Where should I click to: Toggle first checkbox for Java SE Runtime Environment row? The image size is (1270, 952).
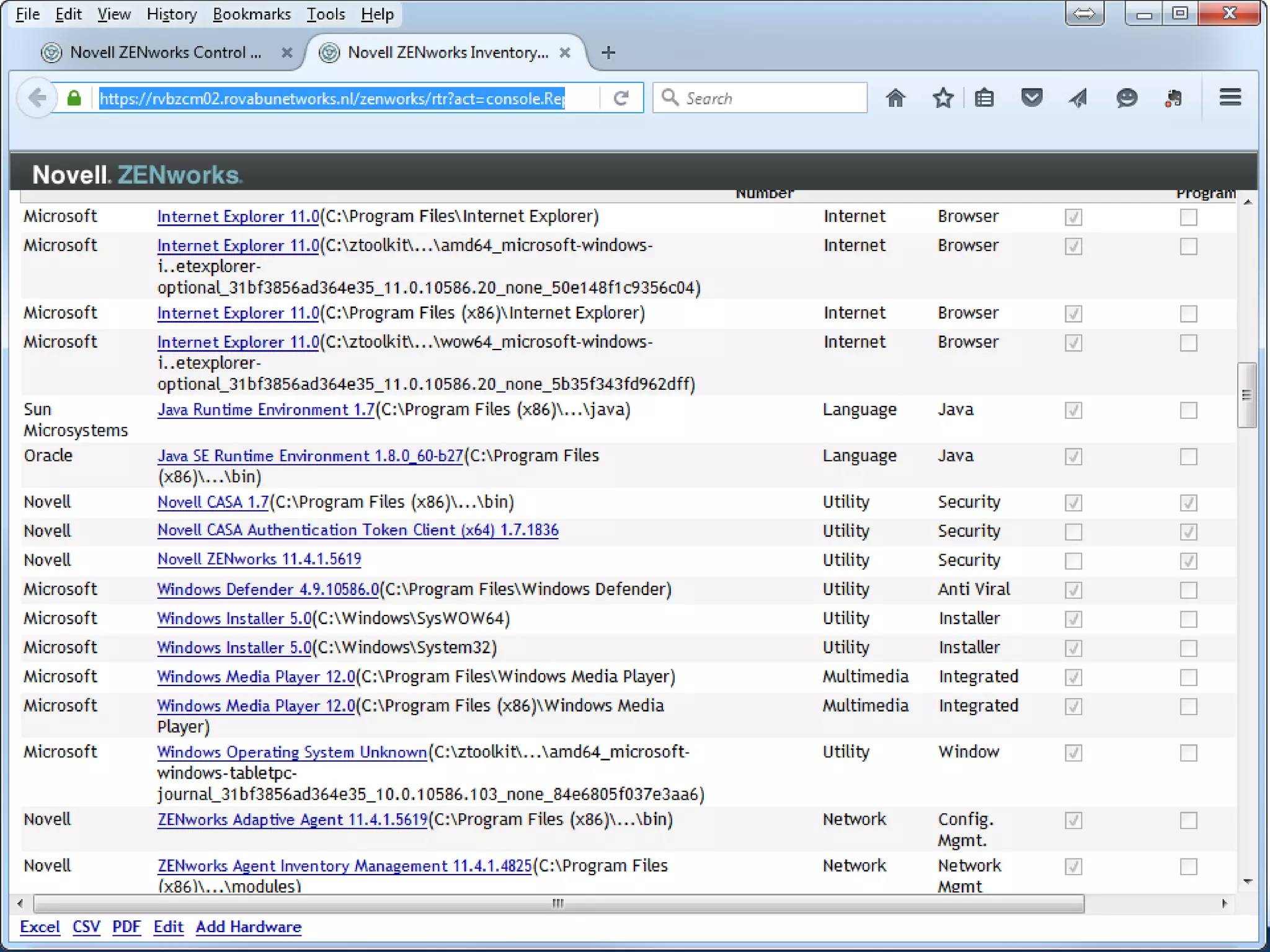click(x=1073, y=457)
